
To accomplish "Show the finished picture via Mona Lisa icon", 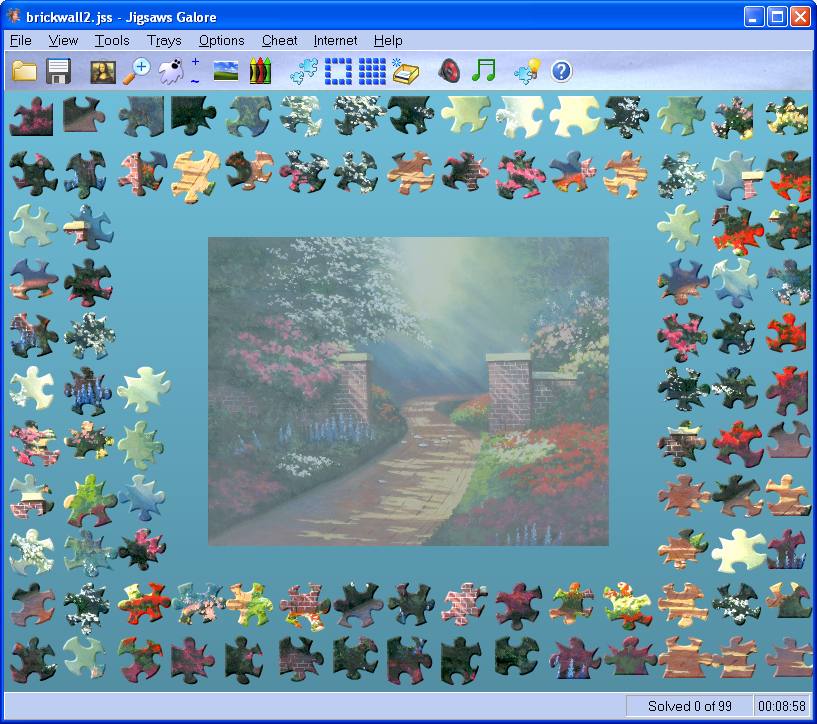I will tap(103, 72).
